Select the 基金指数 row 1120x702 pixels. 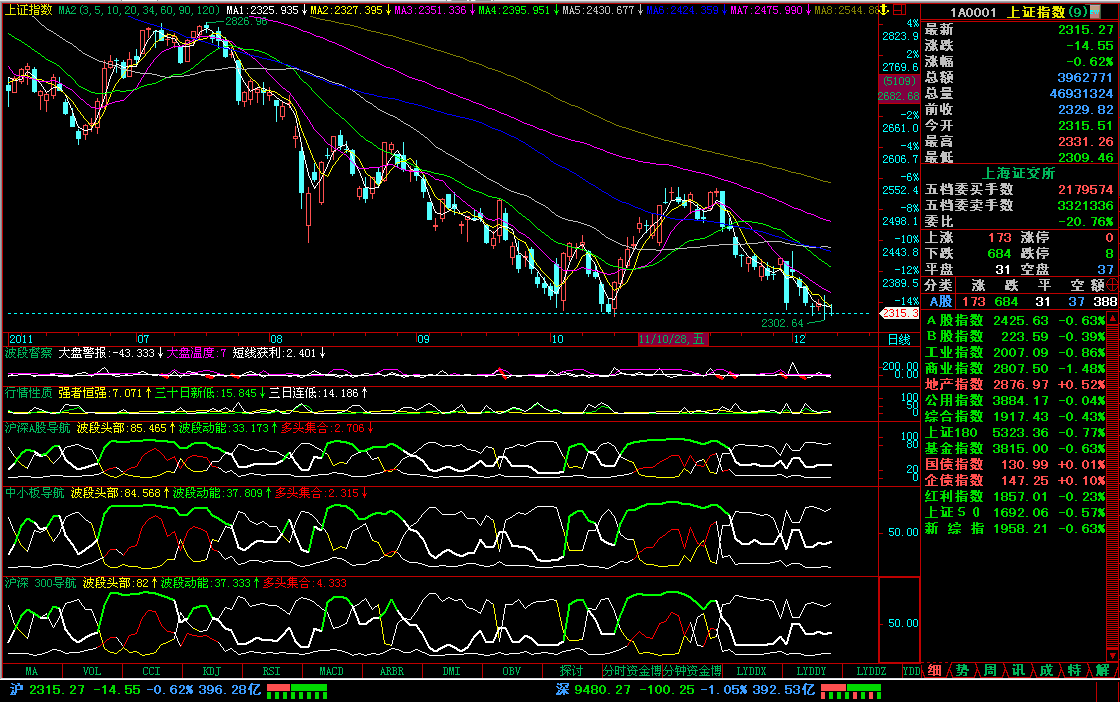point(1015,448)
